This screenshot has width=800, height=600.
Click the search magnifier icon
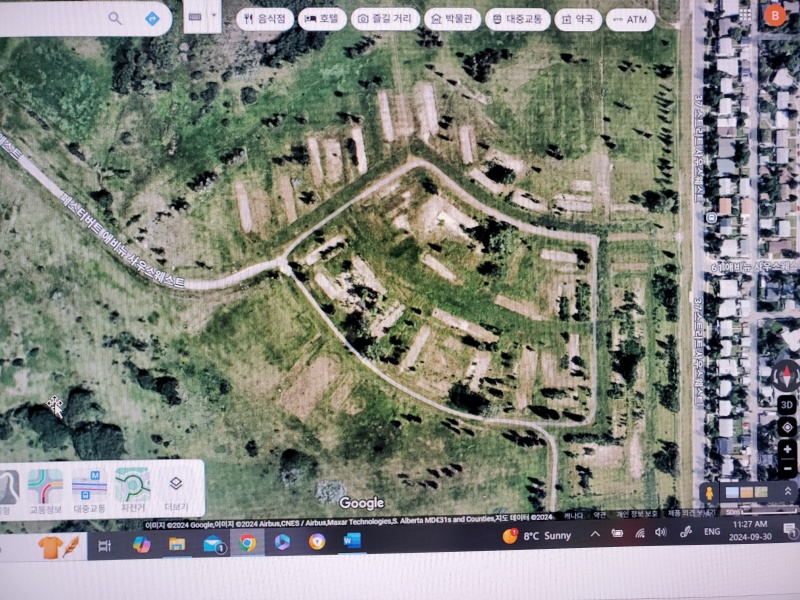coord(115,19)
